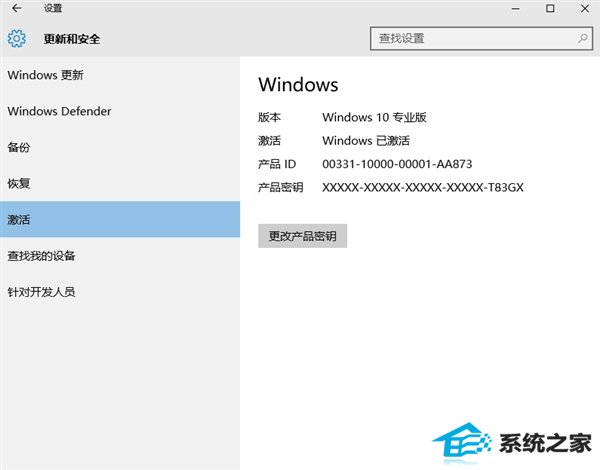600x470 pixels.
Task: Click the Windows 已激活 status text
Action: point(366,140)
